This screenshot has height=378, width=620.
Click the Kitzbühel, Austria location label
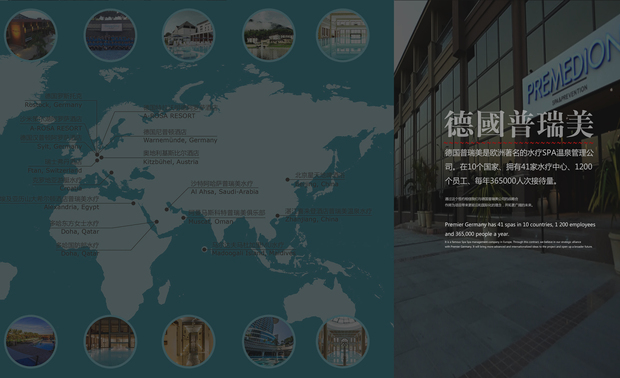[171, 162]
